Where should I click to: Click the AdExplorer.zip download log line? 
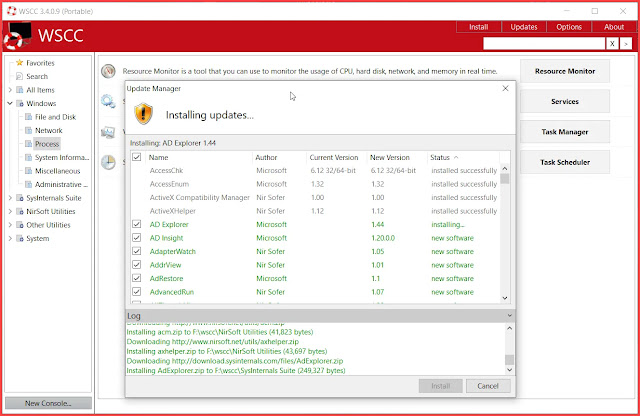coord(235,361)
